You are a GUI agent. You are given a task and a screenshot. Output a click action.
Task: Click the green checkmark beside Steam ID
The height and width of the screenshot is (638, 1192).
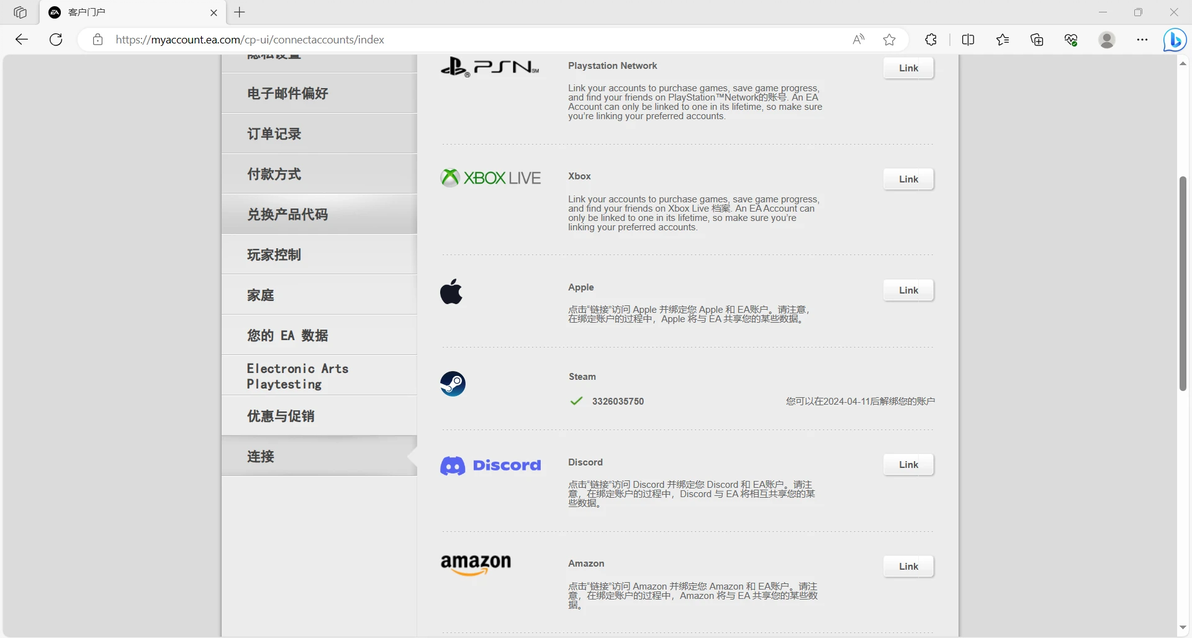pos(576,401)
